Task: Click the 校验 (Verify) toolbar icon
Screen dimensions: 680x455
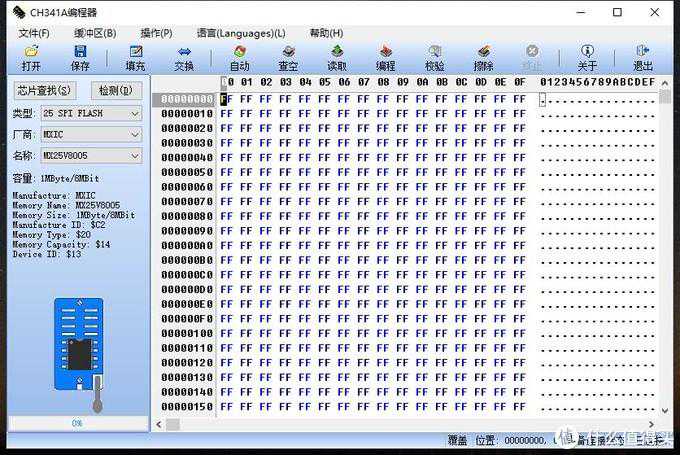Action: pyautogui.click(x=435, y=57)
